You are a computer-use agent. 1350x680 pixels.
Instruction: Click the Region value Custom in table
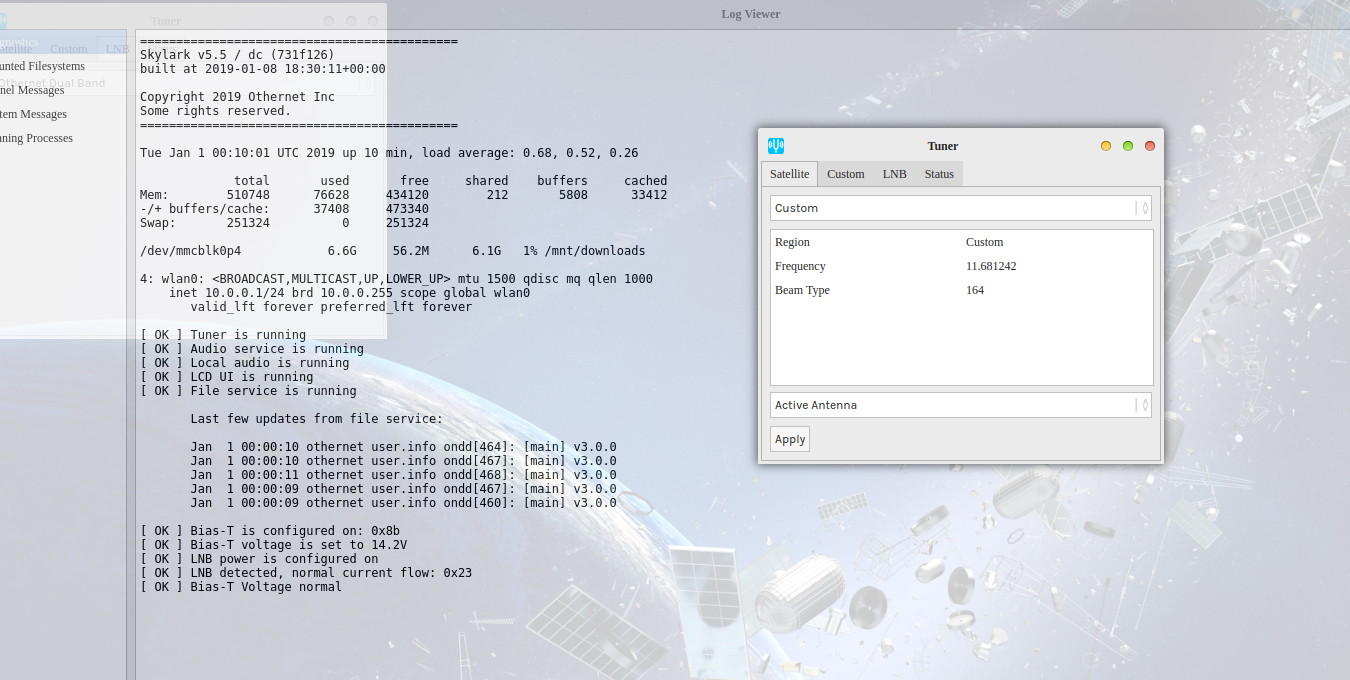pyautogui.click(x=984, y=242)
